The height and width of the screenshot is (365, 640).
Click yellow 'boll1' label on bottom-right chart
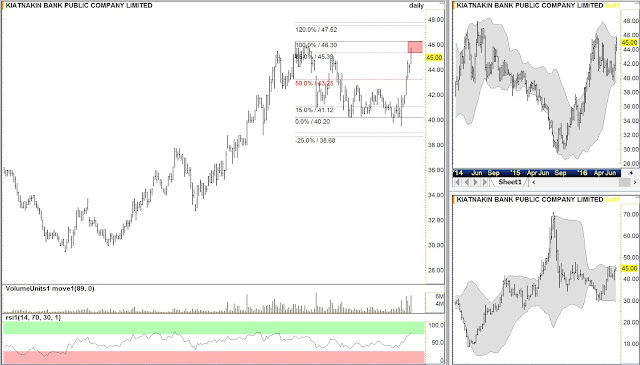coord(612,199)
